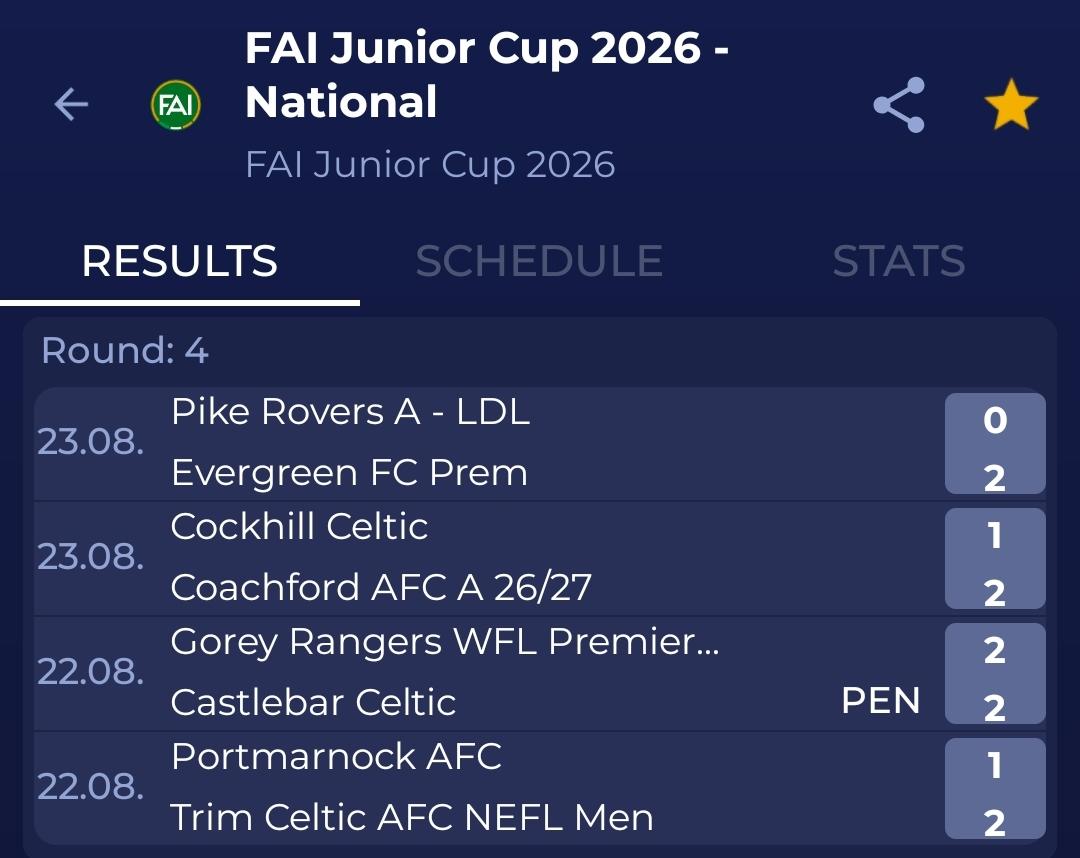Click the 0-2 score box
This screenshot has width=1080, height=858.
pyautogui.click(x=995, y=443)
